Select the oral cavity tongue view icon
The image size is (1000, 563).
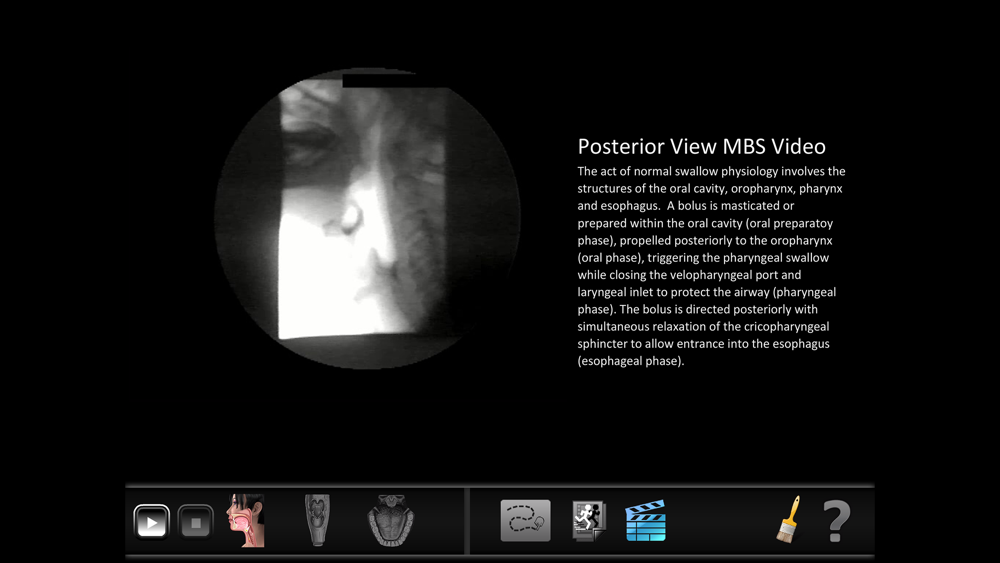coord(391,520)
